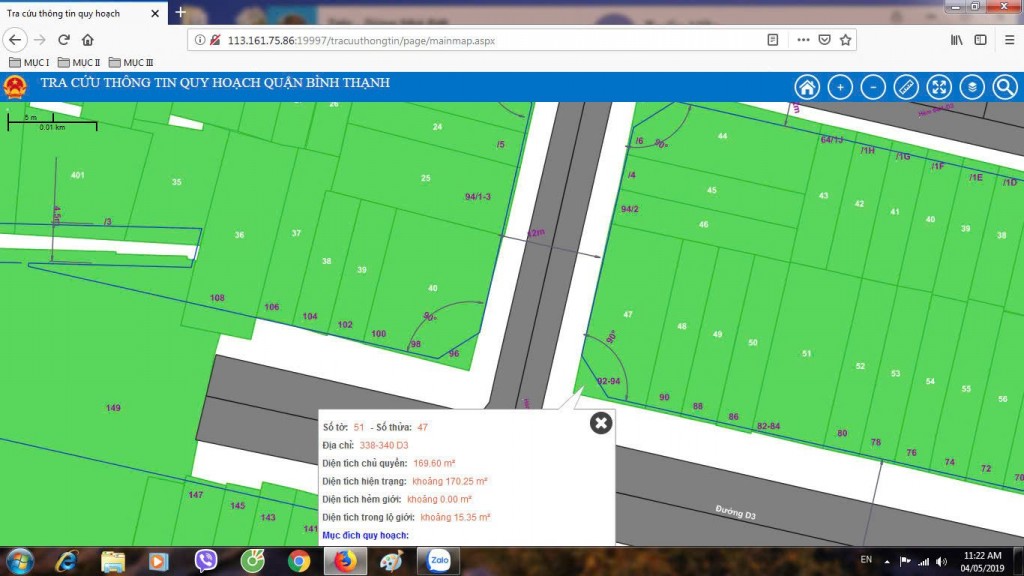Open page actions three-dot menu
This screenshot has width=1024, height=576.
coord(803,40)
